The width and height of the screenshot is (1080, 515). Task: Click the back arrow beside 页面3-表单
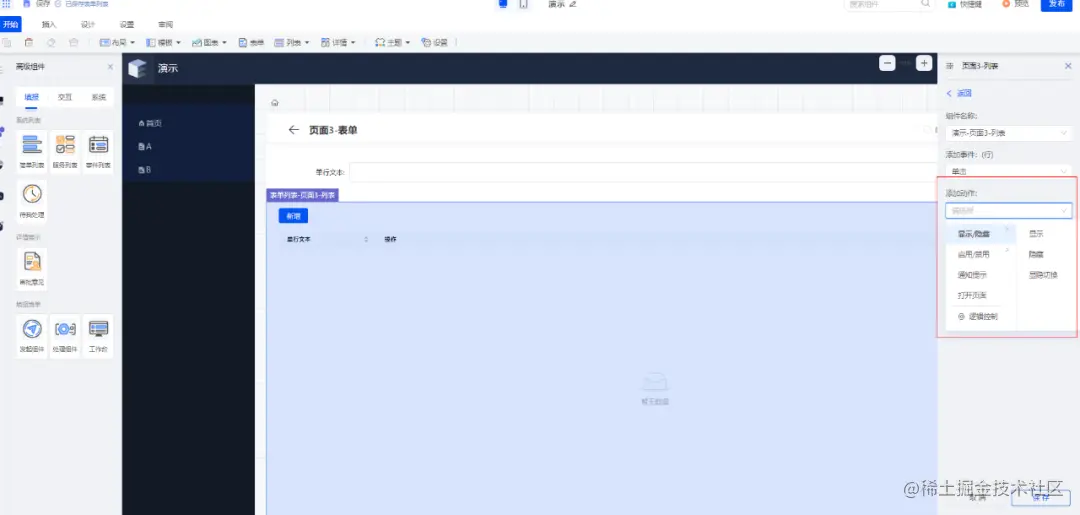tap(294, 130)
